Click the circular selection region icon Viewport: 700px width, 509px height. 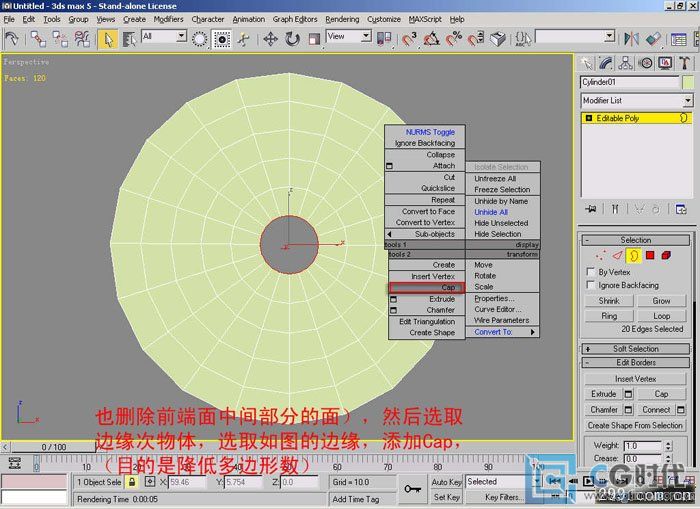(x=200, y=39)
